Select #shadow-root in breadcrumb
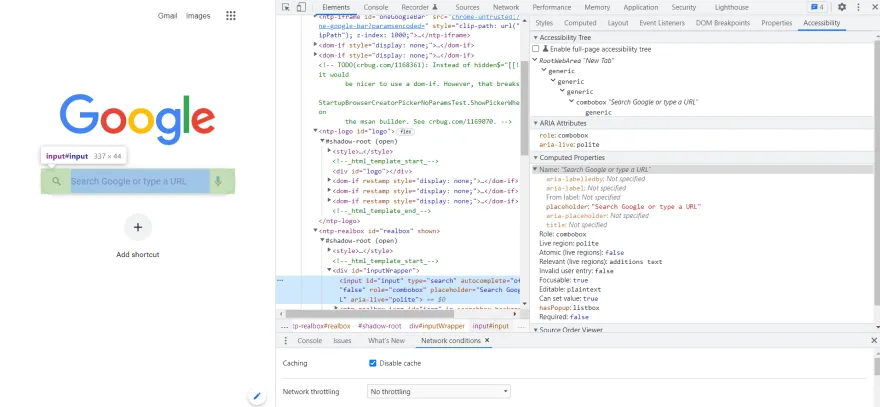880x407 pixels. pos(379,326)
